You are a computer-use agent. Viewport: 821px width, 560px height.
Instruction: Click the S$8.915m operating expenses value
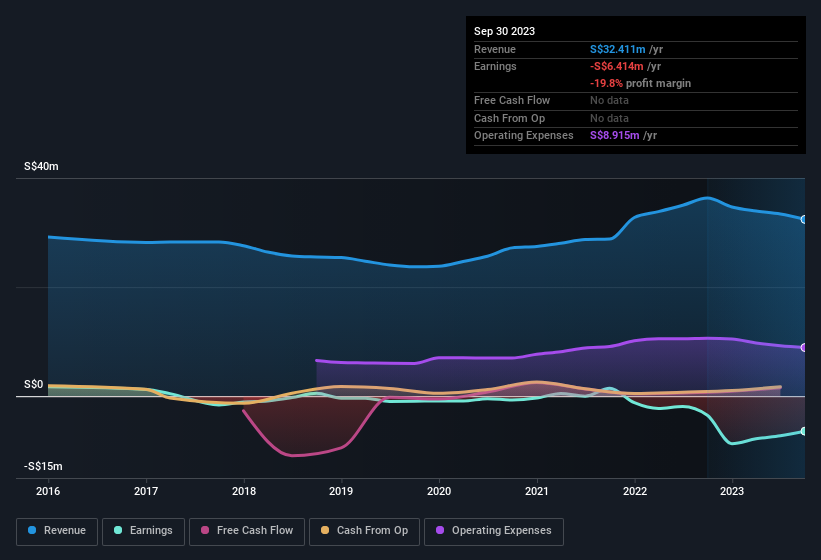coord(615,136)
